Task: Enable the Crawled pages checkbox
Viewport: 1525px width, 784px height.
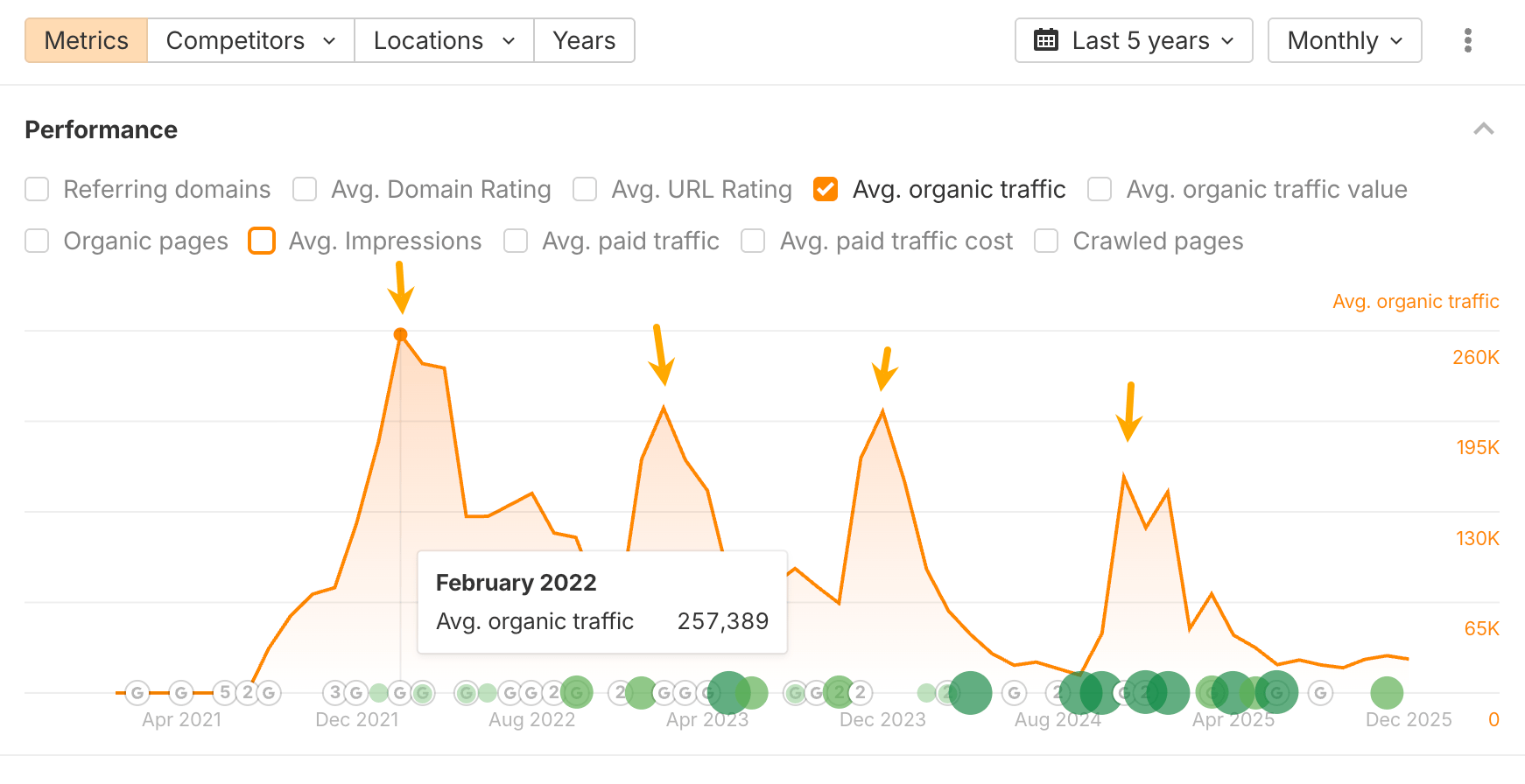Action: pyautogui.click(x=1046, y=241)
